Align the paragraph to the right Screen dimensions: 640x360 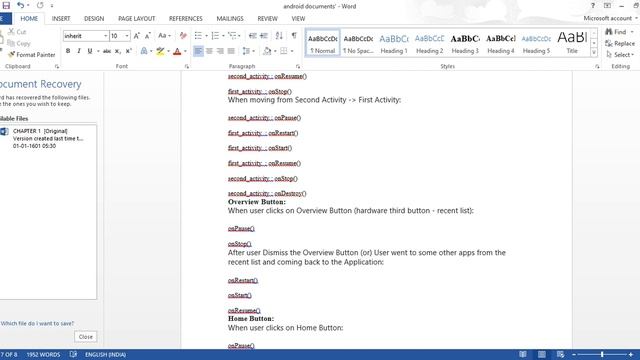point(220,51)
